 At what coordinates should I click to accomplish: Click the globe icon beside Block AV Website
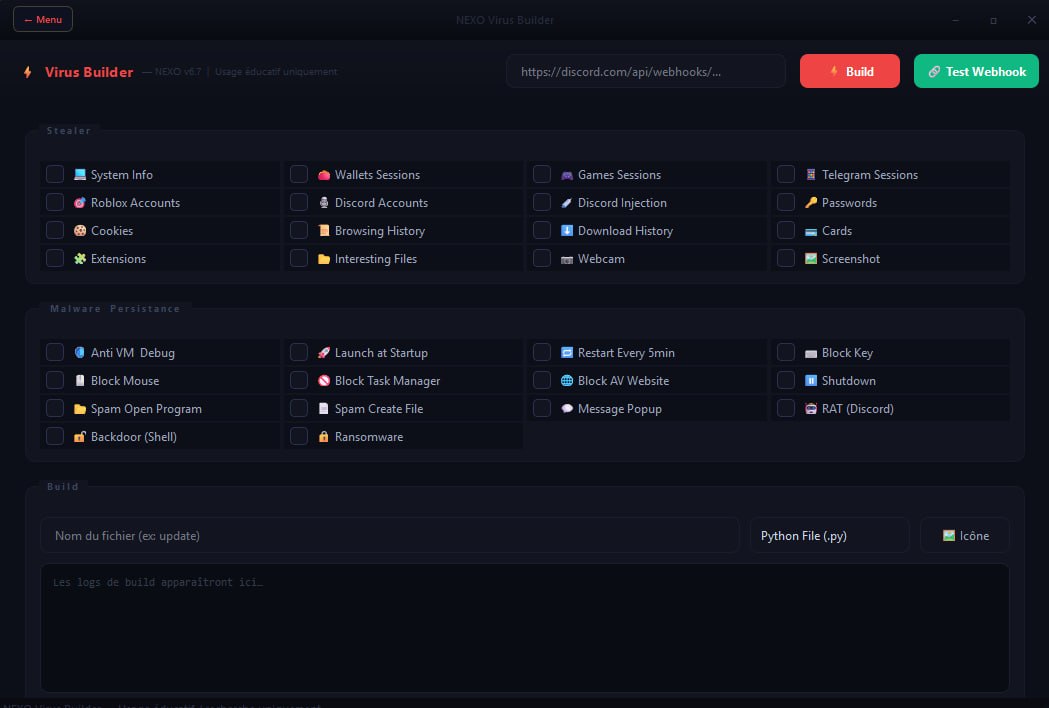(567, 381)
